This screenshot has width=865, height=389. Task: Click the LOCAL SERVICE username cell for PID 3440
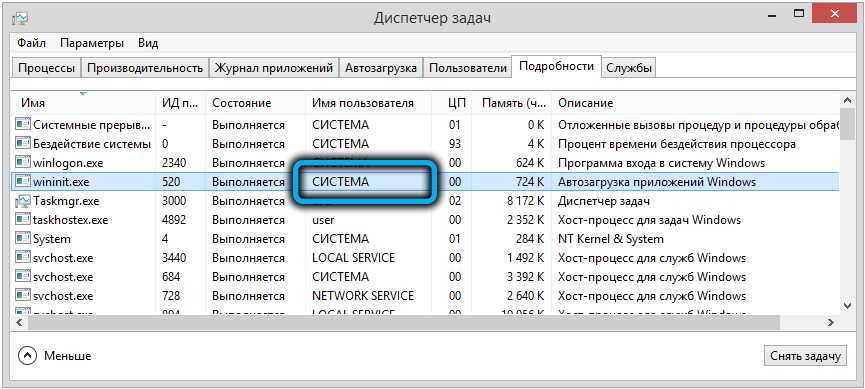(354, 258)
